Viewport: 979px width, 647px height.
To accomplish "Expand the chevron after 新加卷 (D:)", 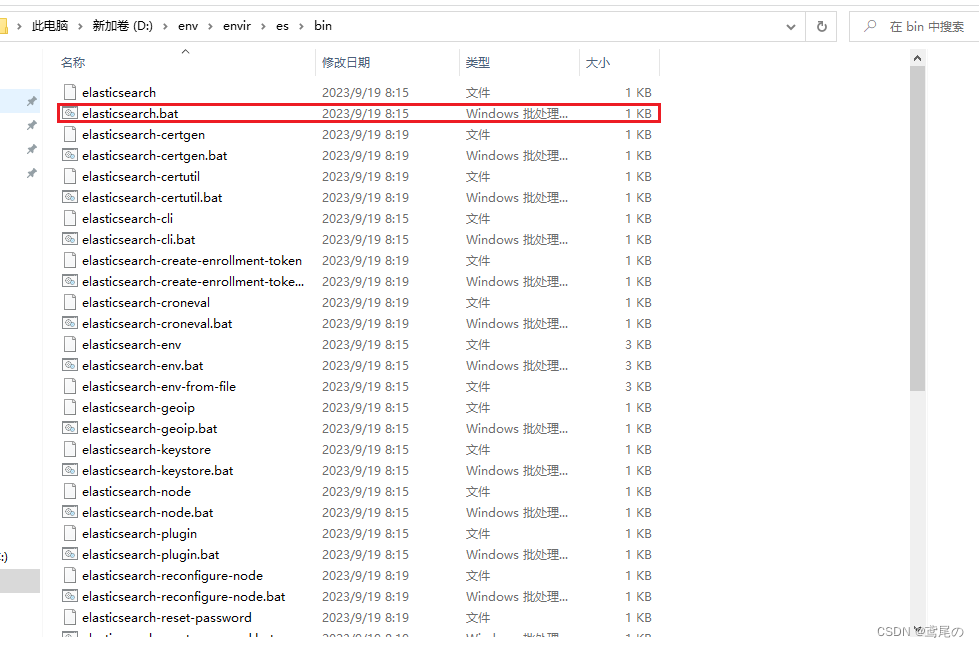I will (x=165, y=26).
